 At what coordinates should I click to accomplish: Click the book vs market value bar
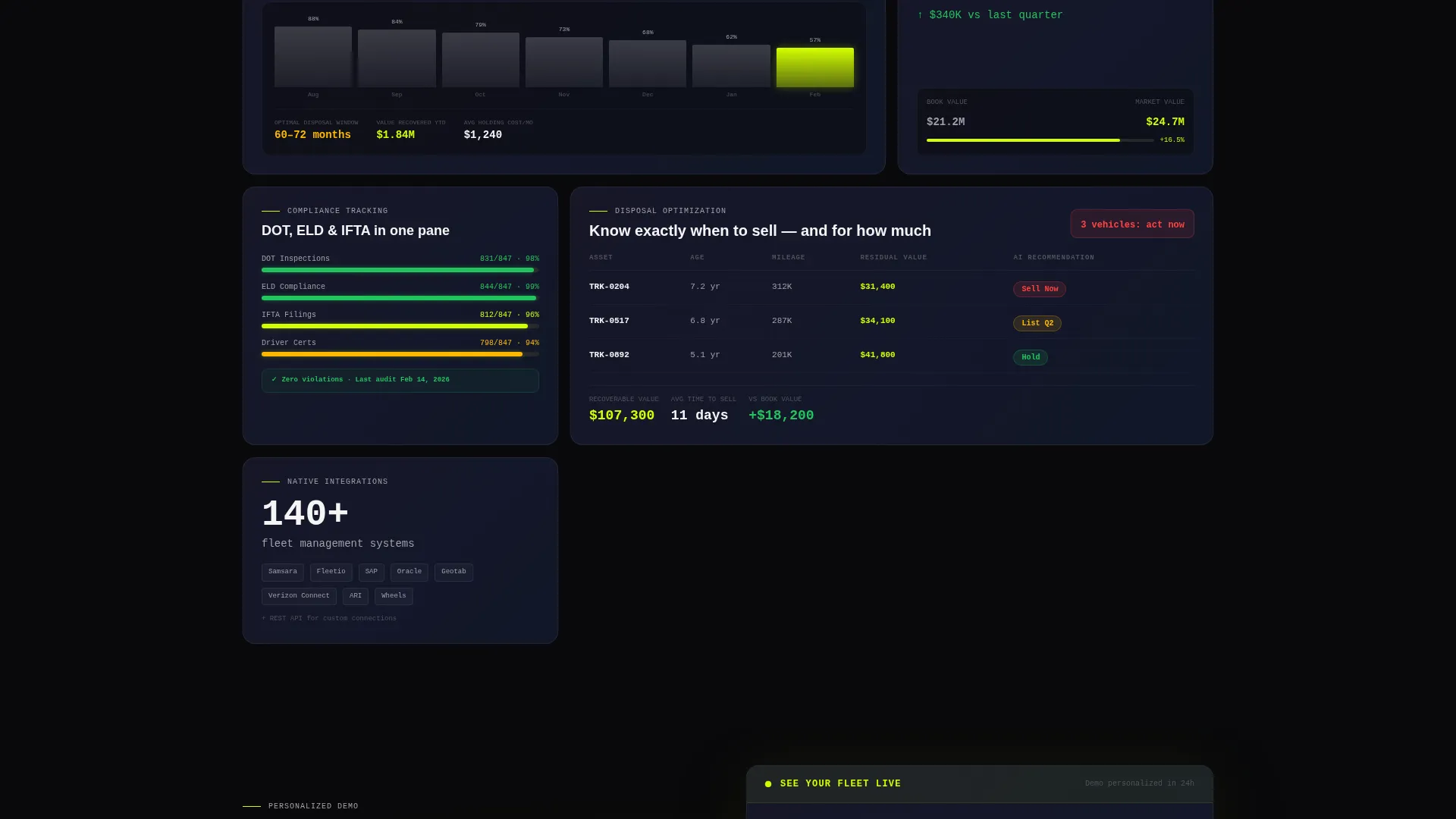1040,140
